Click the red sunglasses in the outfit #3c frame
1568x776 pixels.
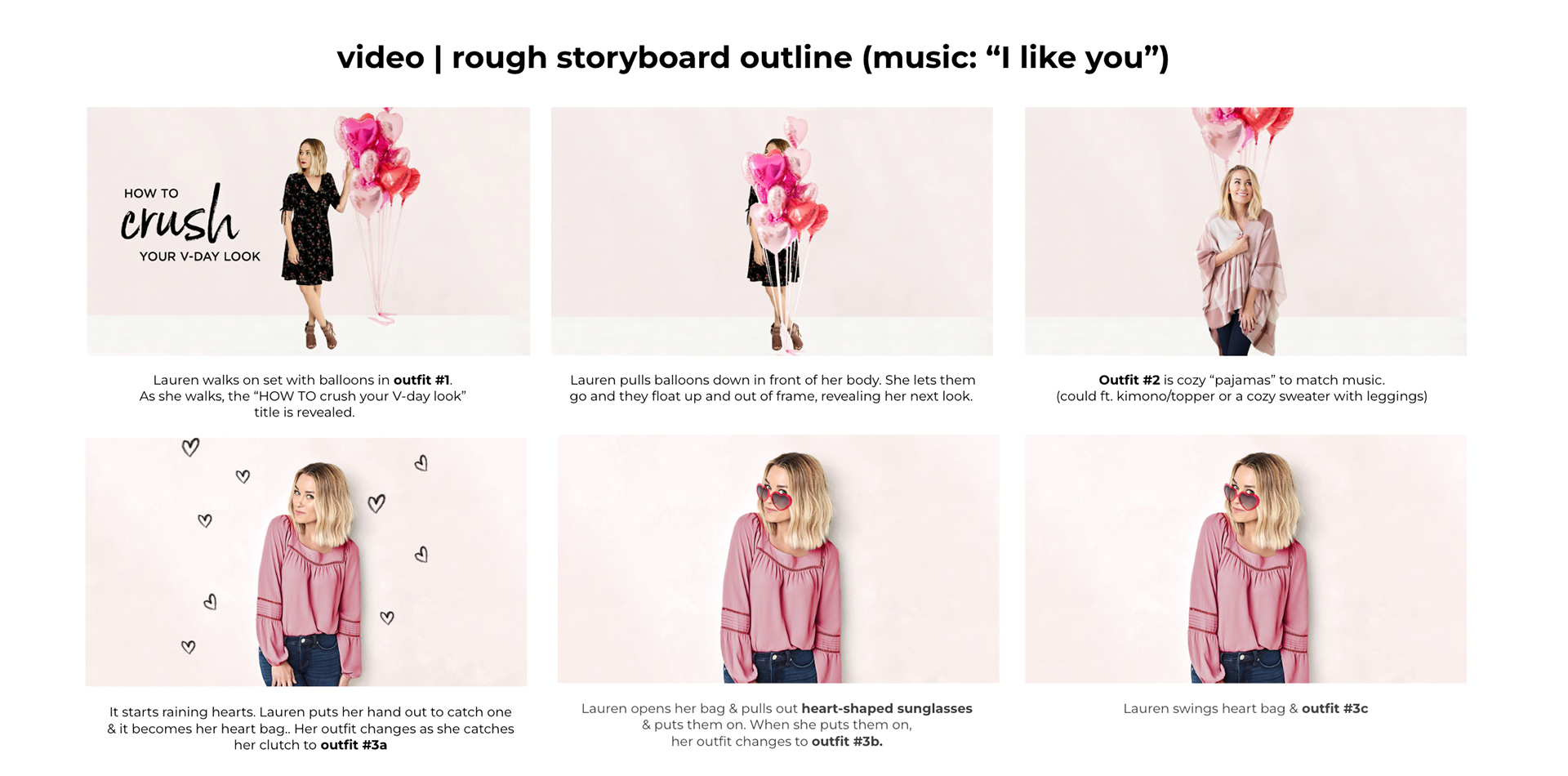[x=1241, y=496]
